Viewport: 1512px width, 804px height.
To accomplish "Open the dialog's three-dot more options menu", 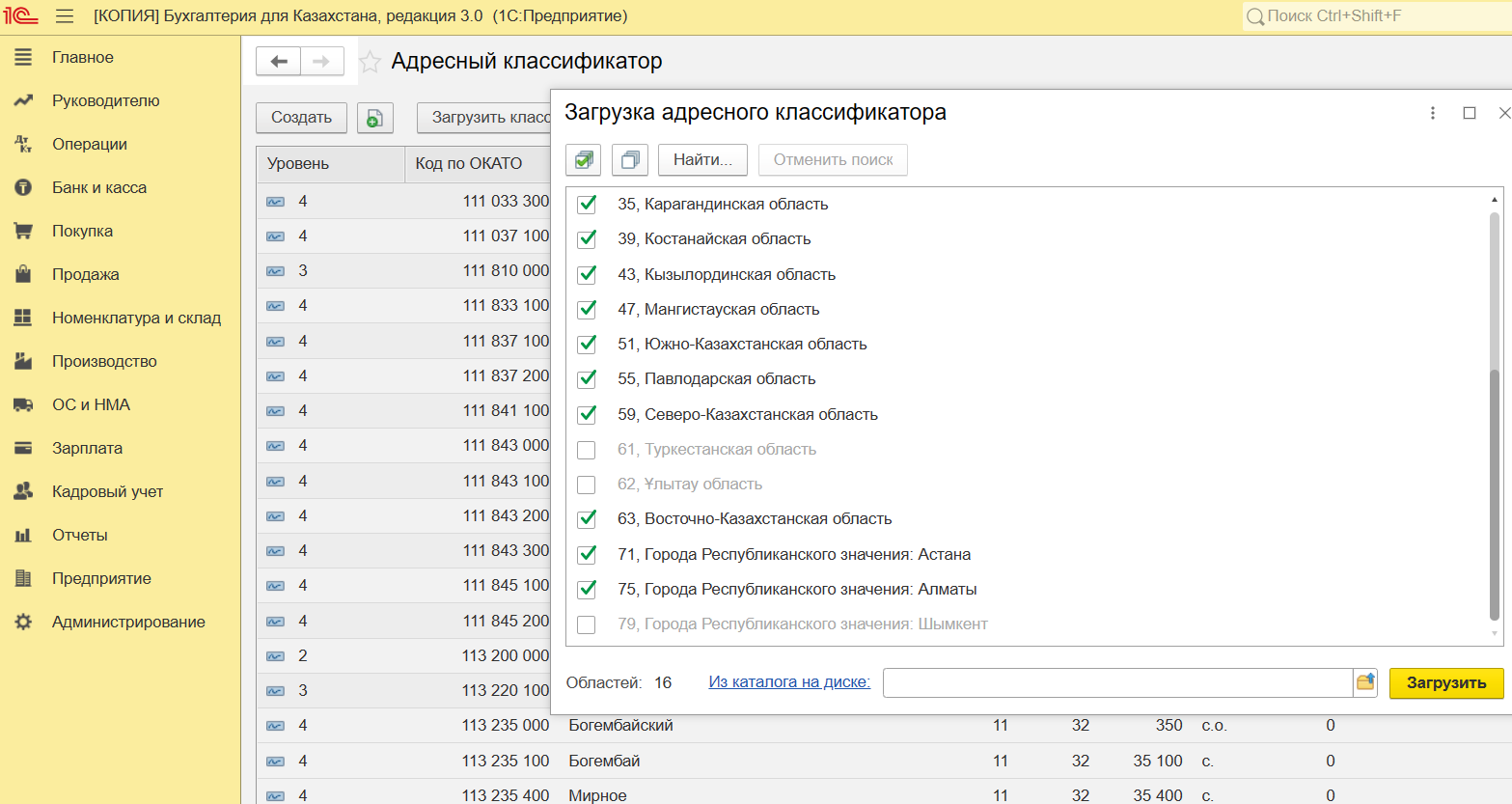I will pos(1432,113).
